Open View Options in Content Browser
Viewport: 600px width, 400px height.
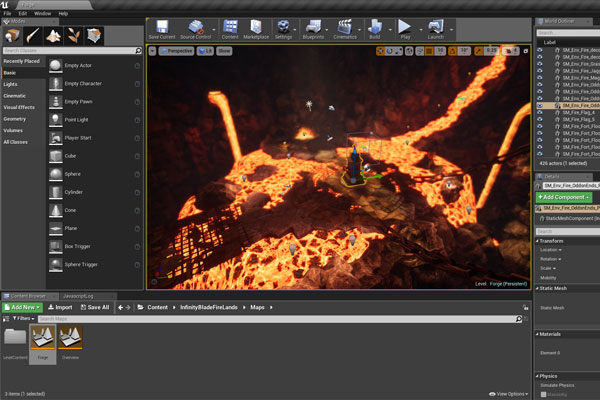(509, 394)
